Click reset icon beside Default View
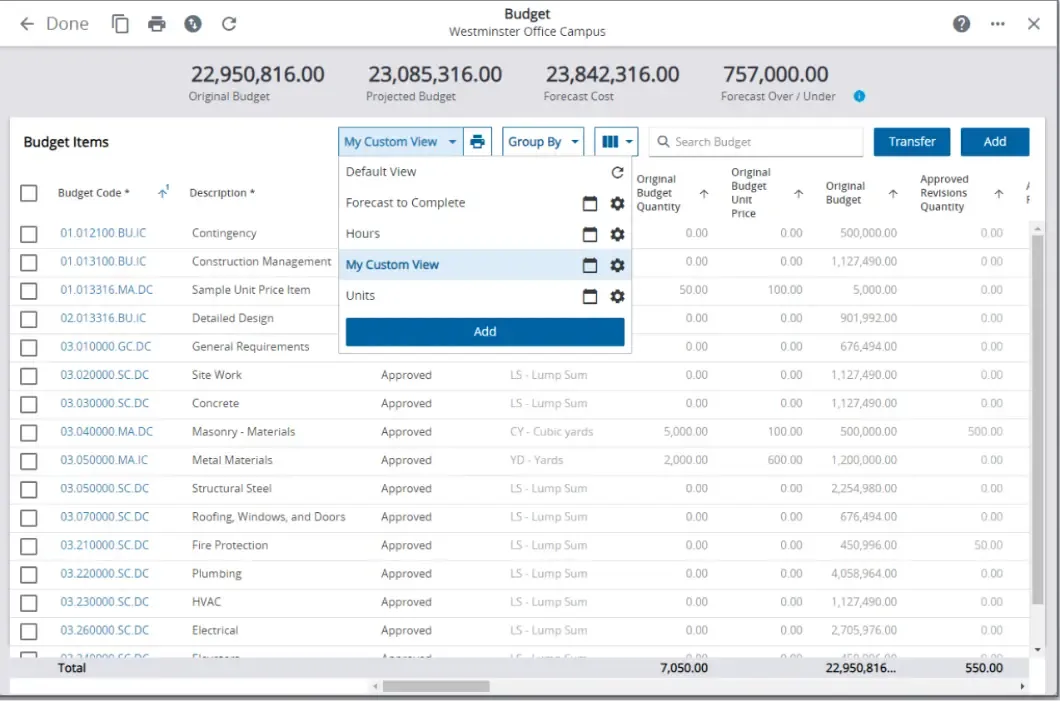The height and width of the screenshot is (701, 1060). [x=617, y=172]
